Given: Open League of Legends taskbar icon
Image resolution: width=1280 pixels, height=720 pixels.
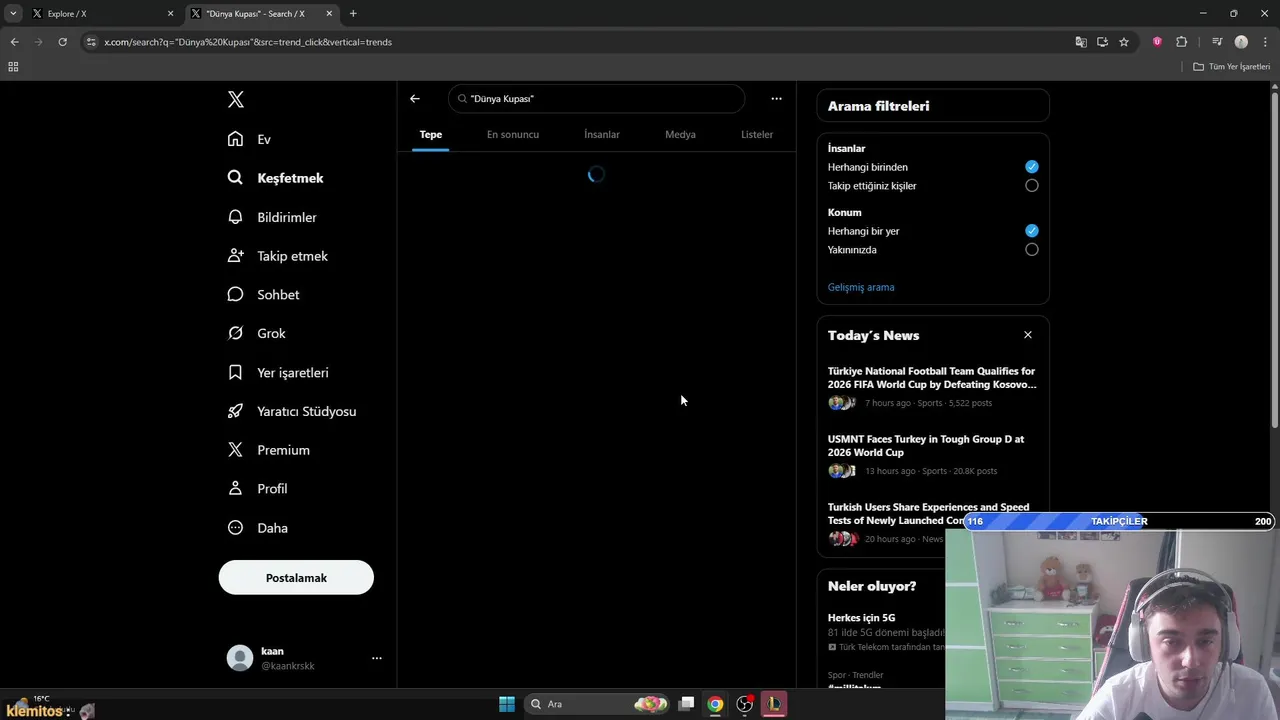Looking at the screenshot, I should point(773,704).
